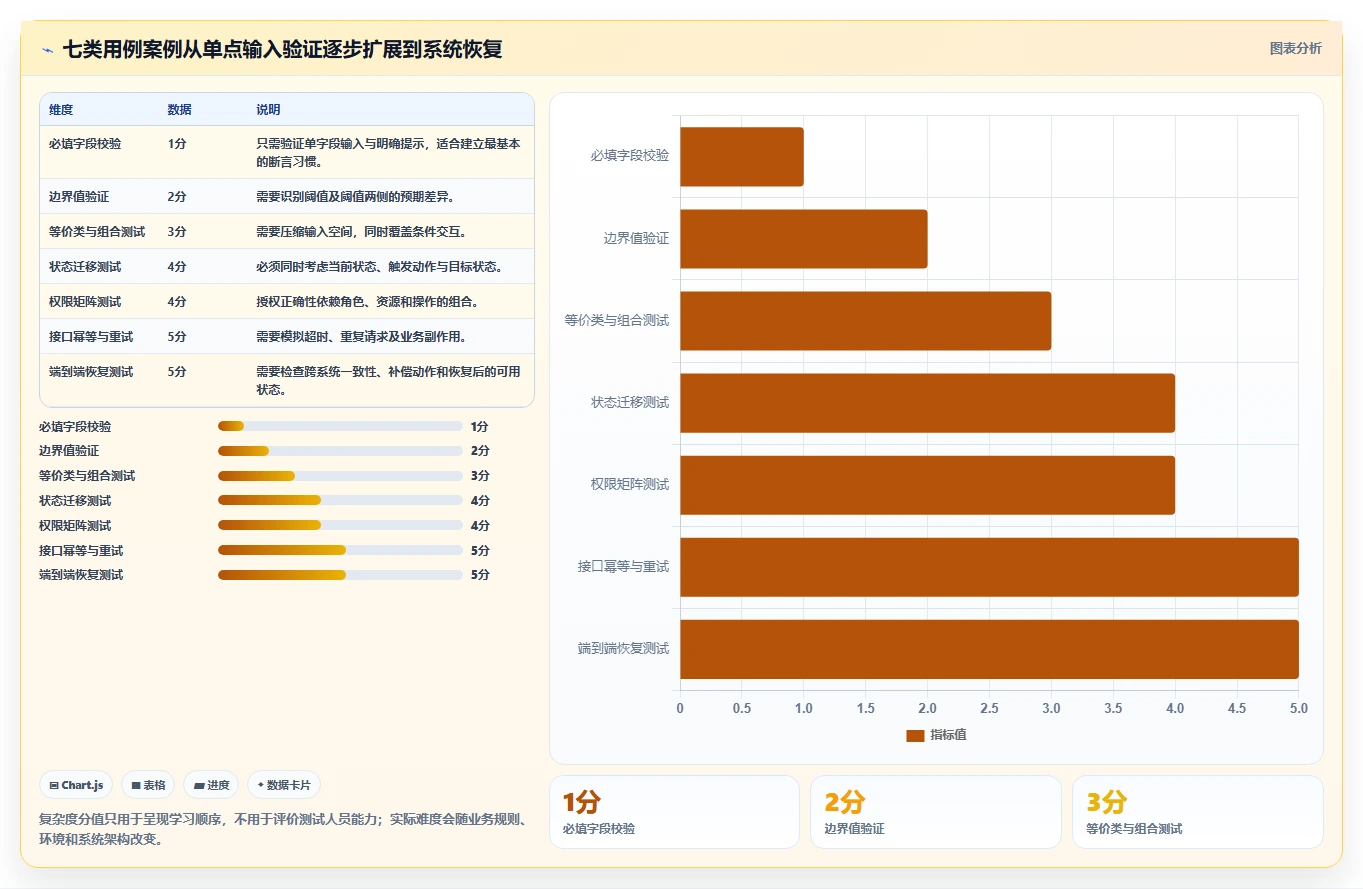Viewport: 1363px width, 889px height.
Task: Open the 1分 必填字段校验 data card
Action: pyautogui.click(x=674, y=812)
